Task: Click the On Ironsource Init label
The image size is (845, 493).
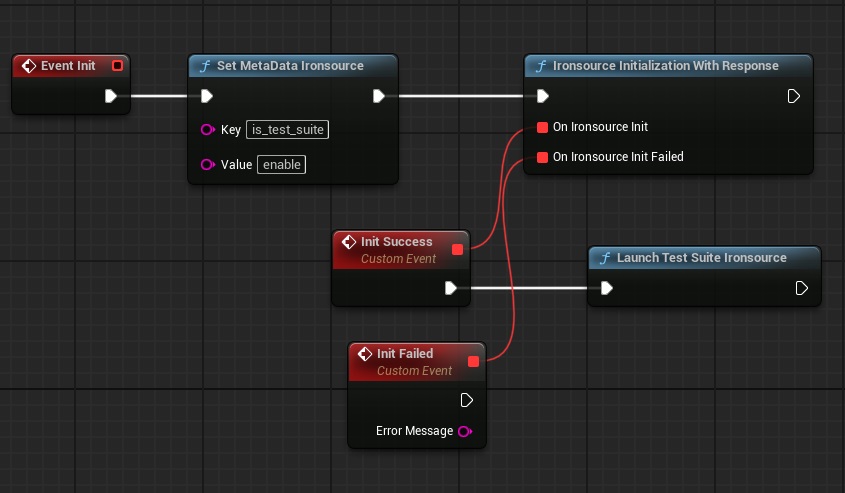Action: pyautogui.click(x=600, y=127)
